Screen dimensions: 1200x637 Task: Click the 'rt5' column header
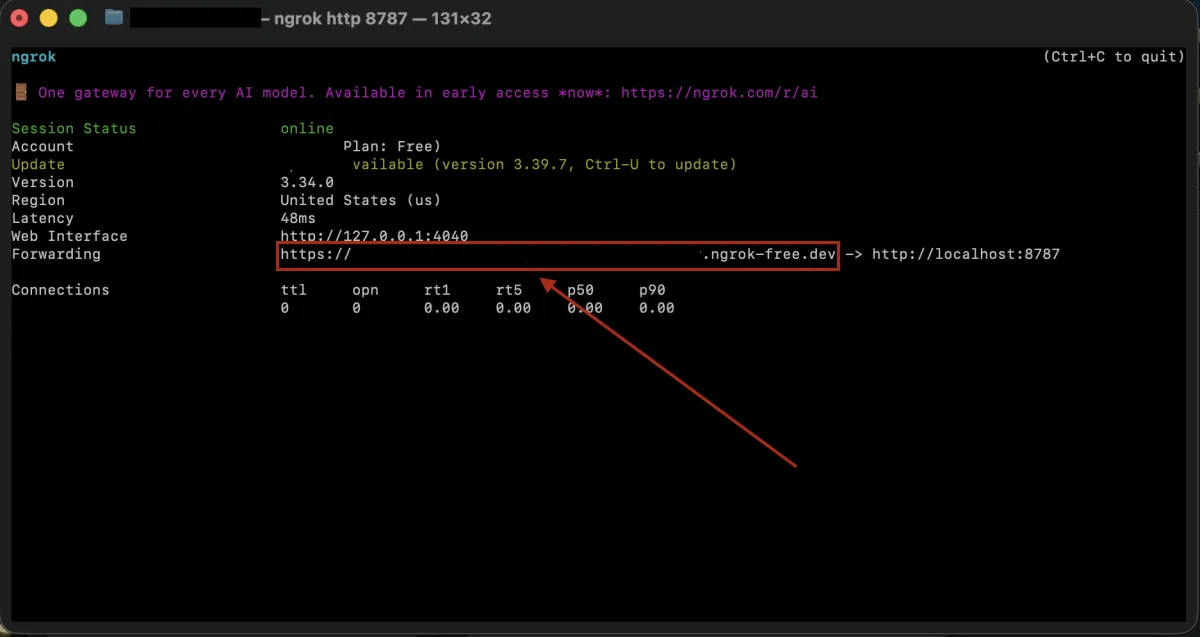[x=509, y=290]
